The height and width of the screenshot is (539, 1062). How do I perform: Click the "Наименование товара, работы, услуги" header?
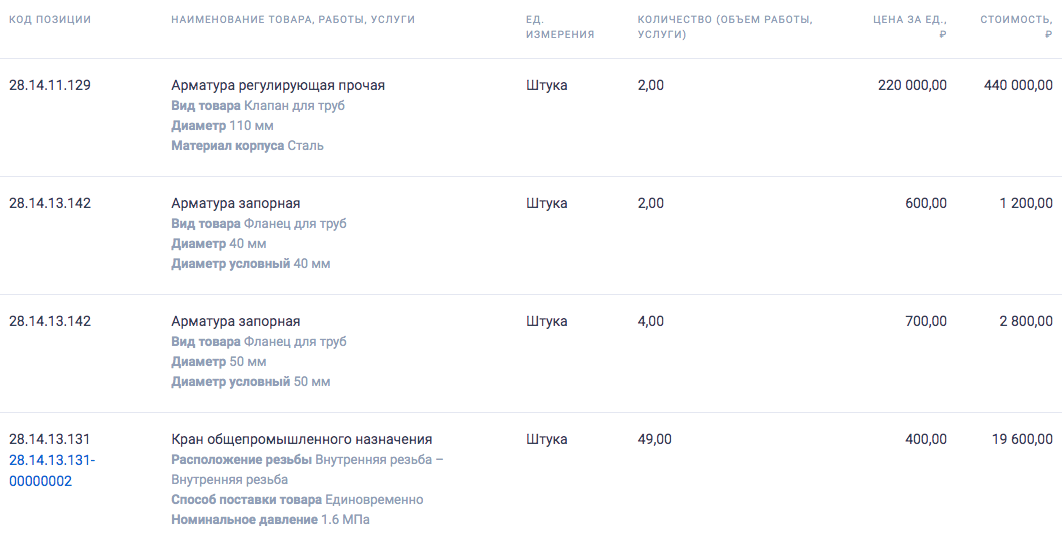click(293, 20)
